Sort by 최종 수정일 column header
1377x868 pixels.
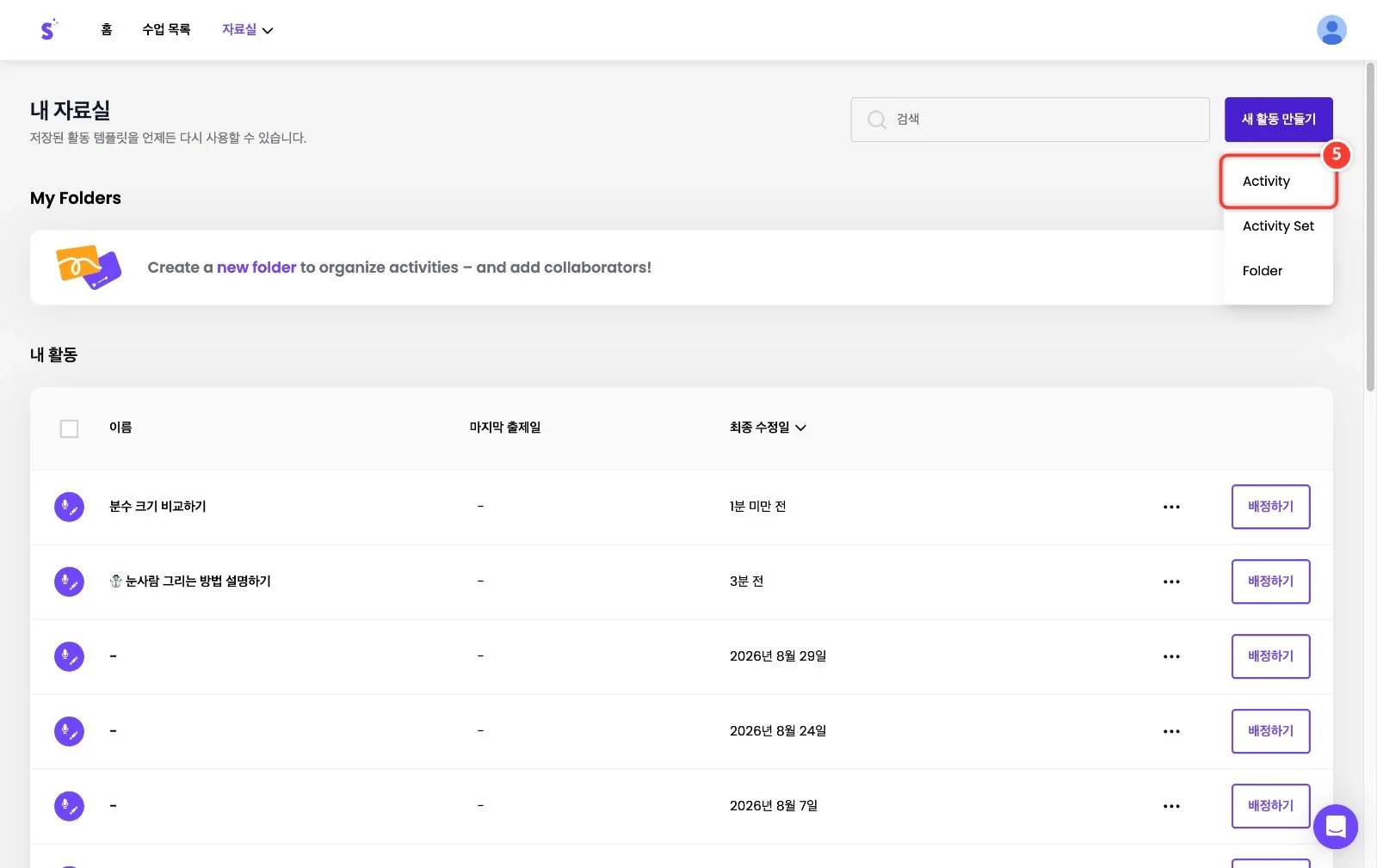pos(768,428)
